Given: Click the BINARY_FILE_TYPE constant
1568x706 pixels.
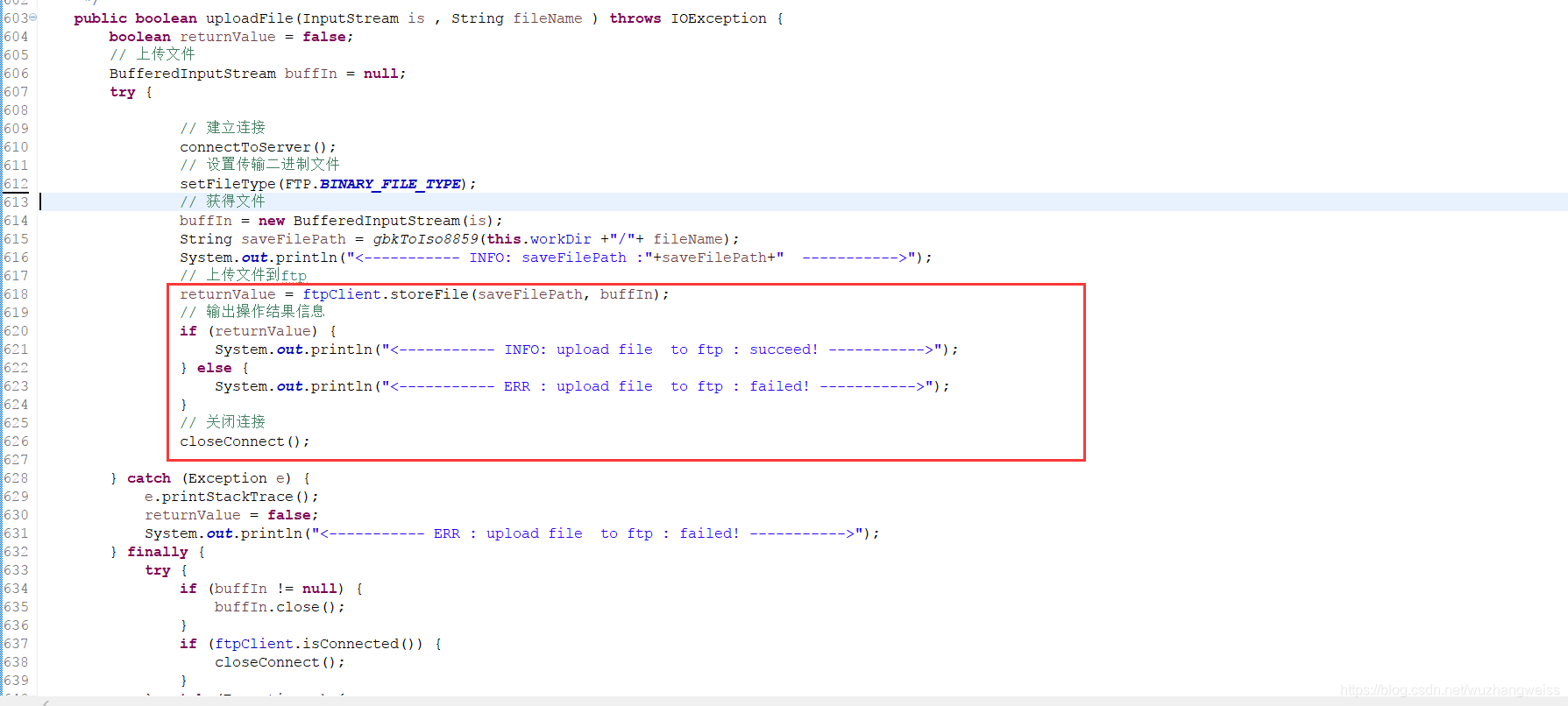Looking at the screenshot, I should pos(390,184).
